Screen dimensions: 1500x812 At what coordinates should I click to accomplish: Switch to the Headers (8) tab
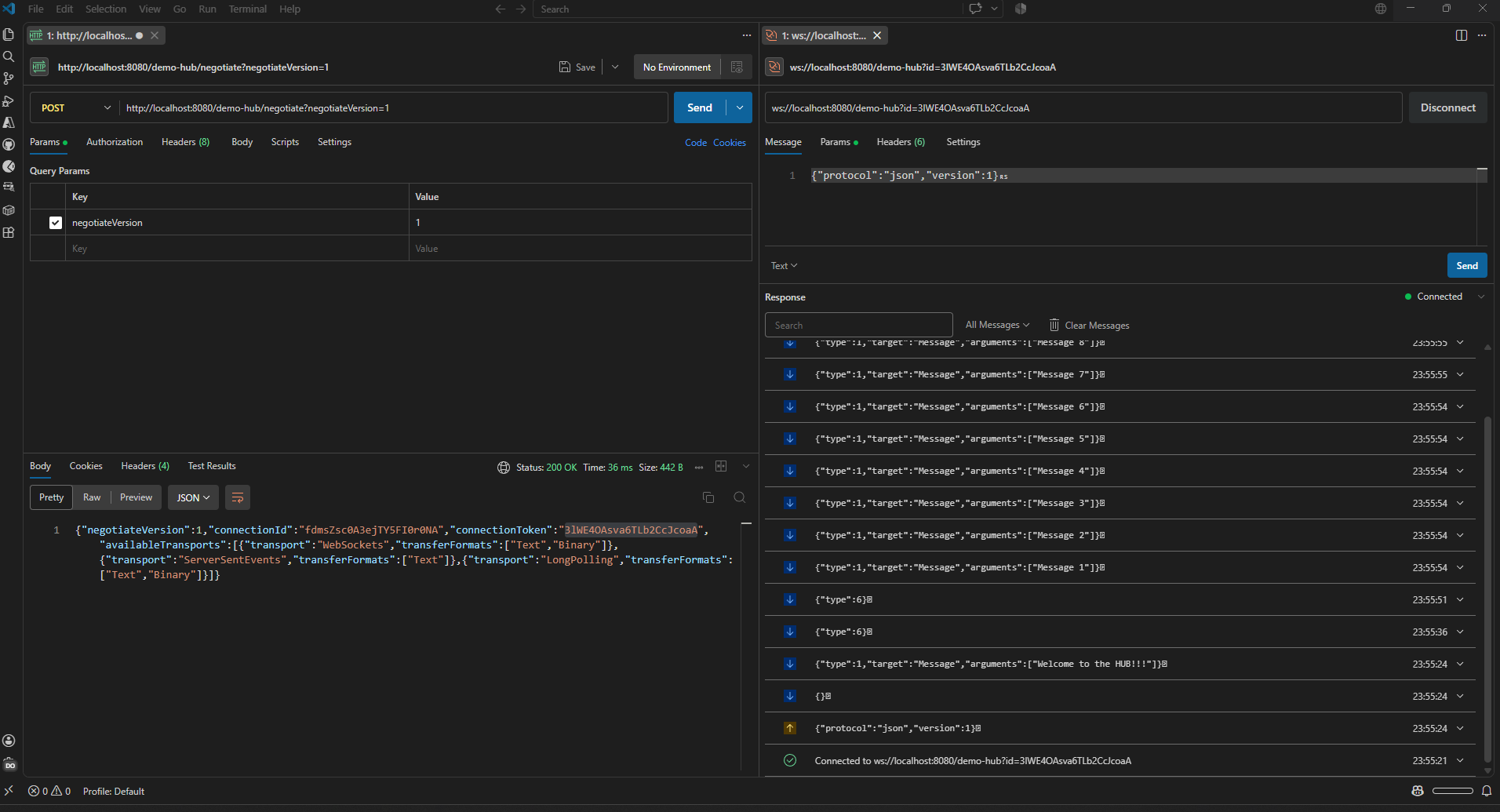pyautogui.click(x=185, y=142)
